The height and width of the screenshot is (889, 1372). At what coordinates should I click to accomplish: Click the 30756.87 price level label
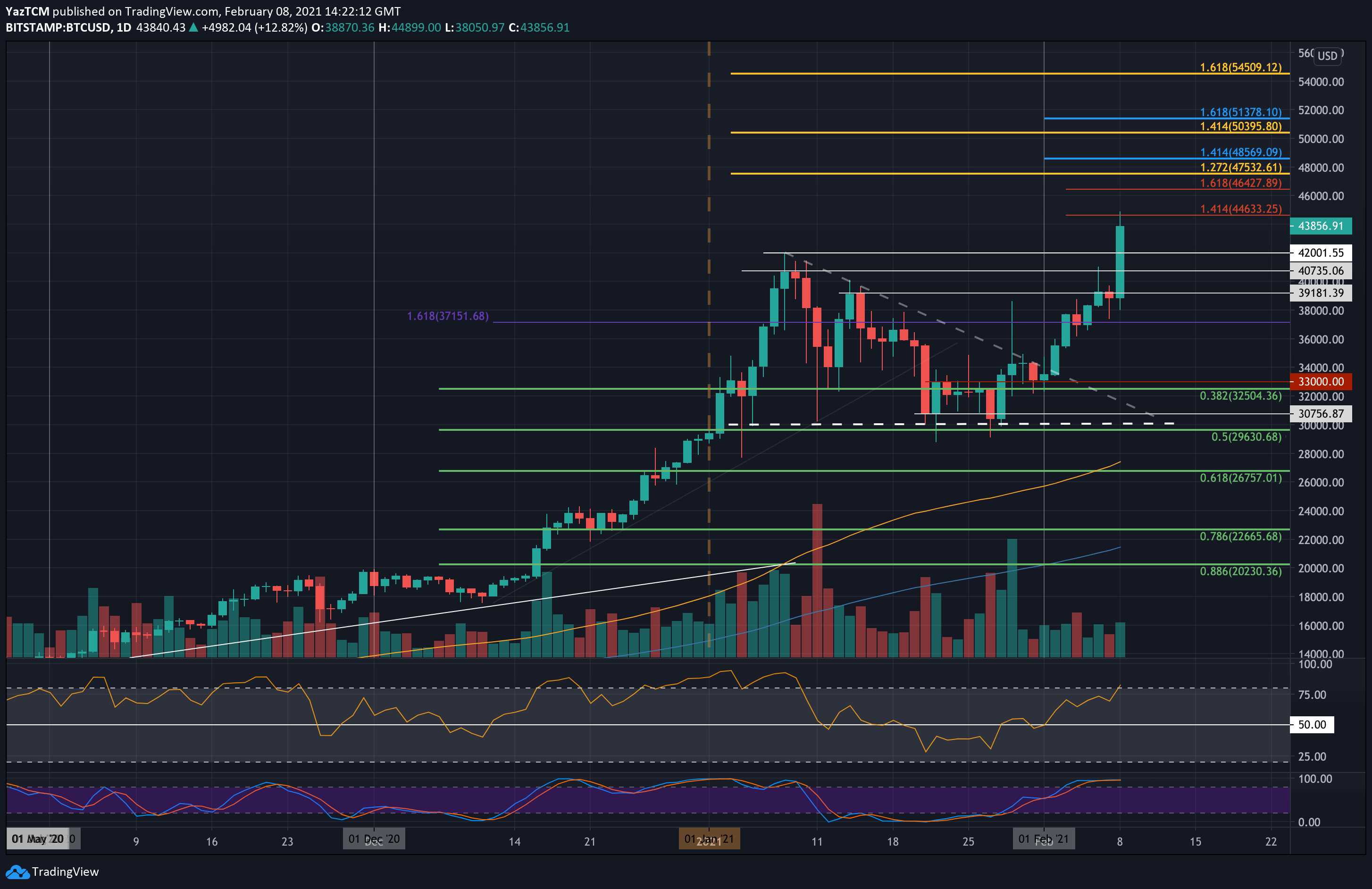(x=1320, y=413)
